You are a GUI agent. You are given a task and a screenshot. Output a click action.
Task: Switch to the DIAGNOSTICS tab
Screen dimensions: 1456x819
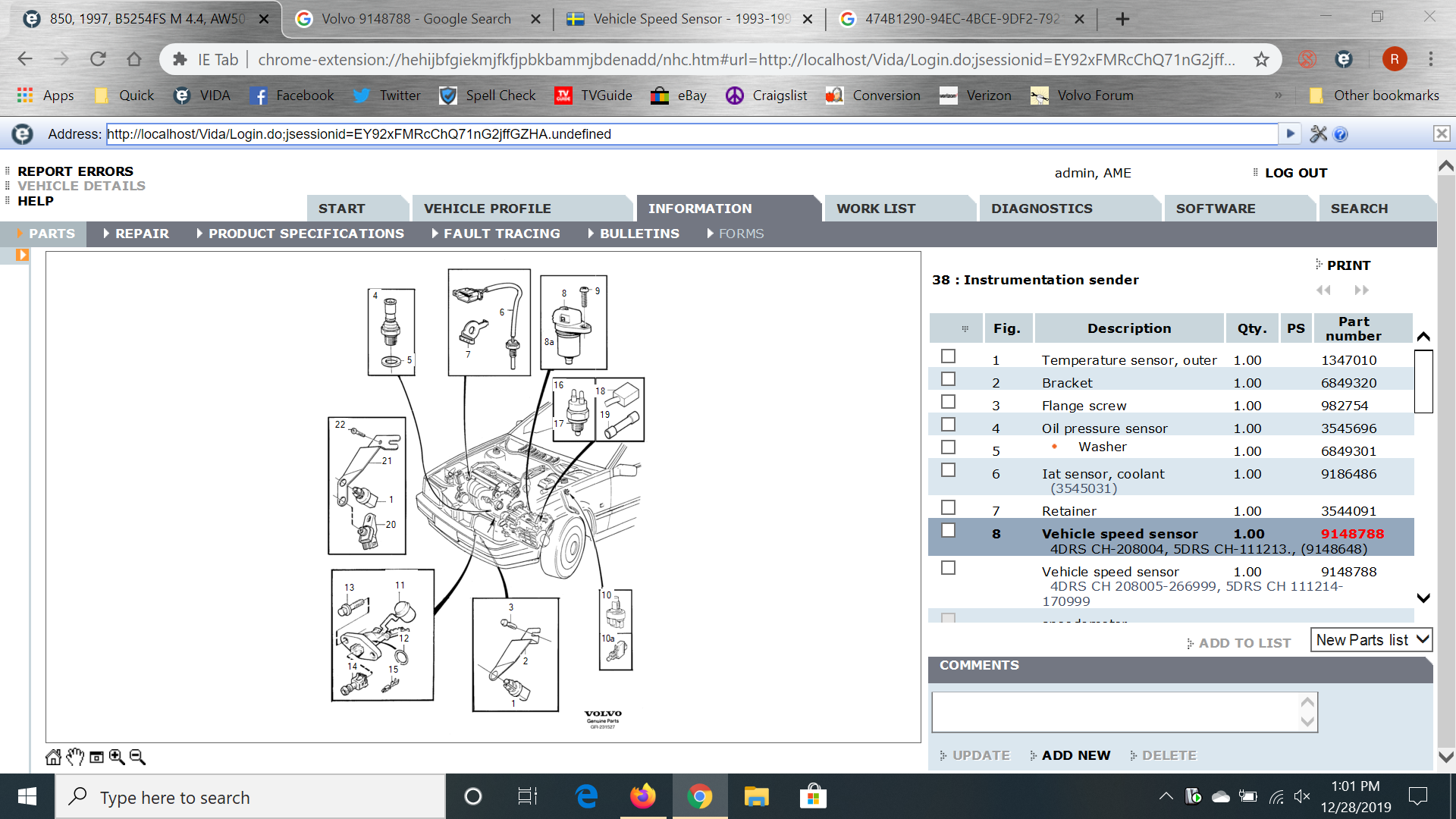tap(1041, 209)
